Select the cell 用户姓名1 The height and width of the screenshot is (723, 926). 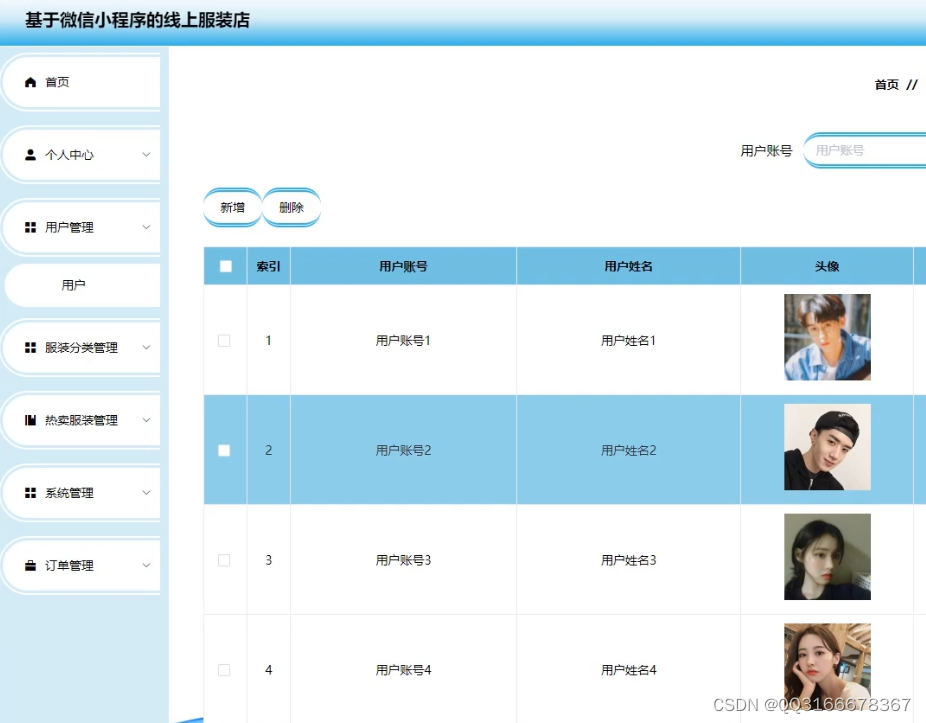click(628, 341)
